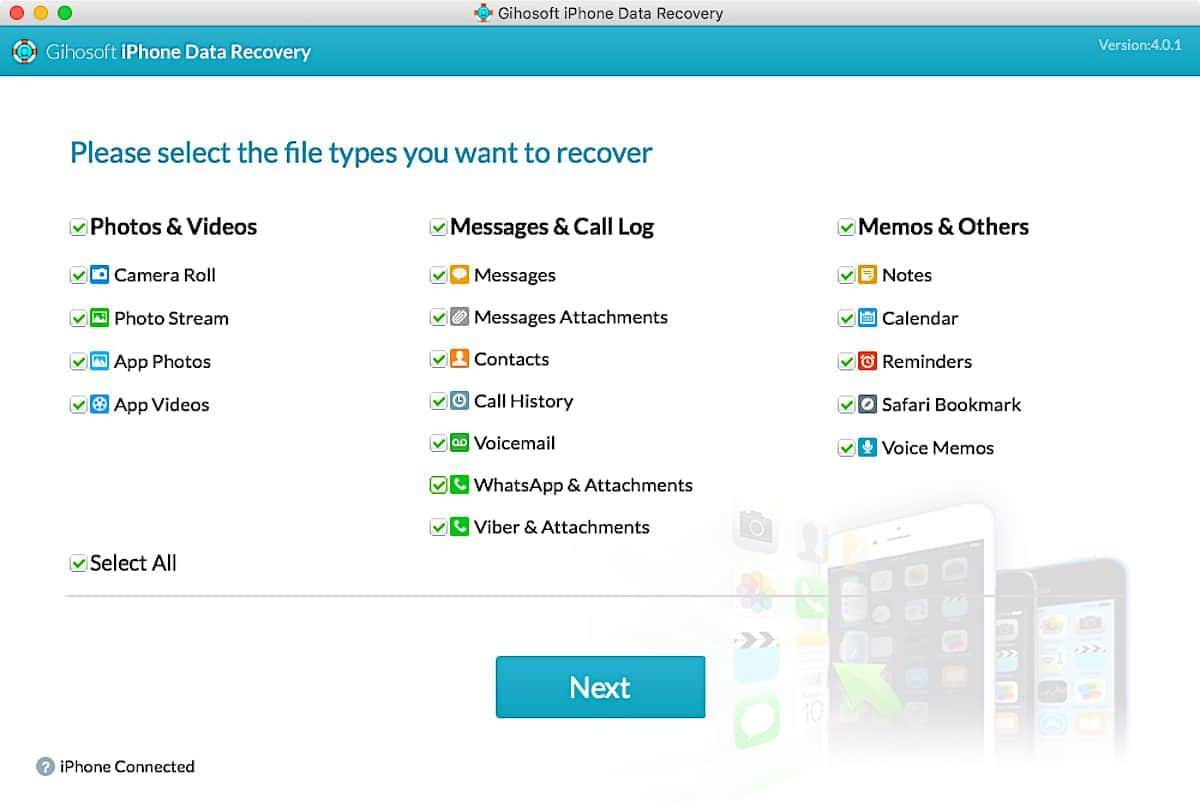Uncheck the Select All checkbox

coord(78,564)
